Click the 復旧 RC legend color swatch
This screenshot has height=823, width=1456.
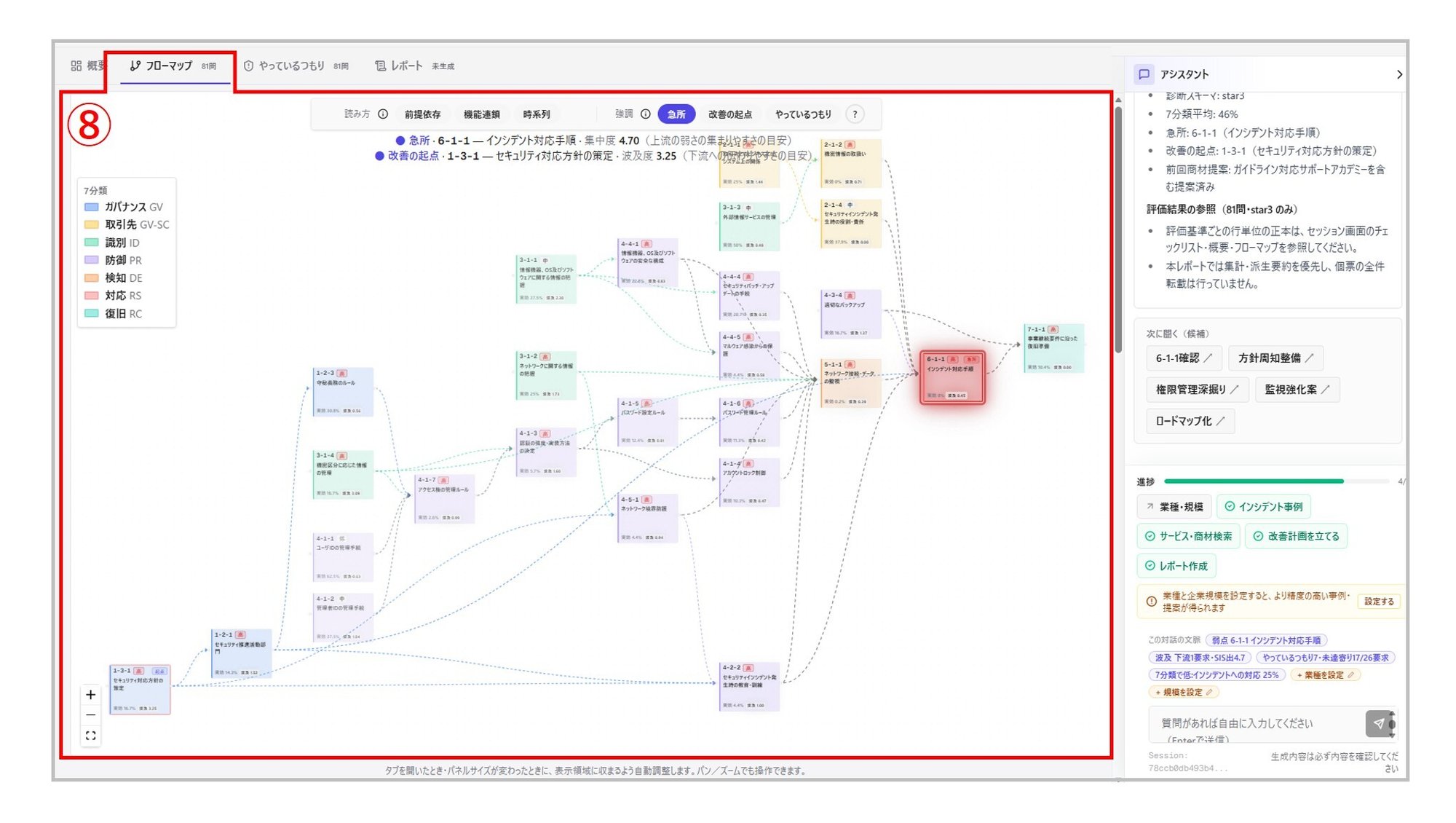tap(92, 313)
